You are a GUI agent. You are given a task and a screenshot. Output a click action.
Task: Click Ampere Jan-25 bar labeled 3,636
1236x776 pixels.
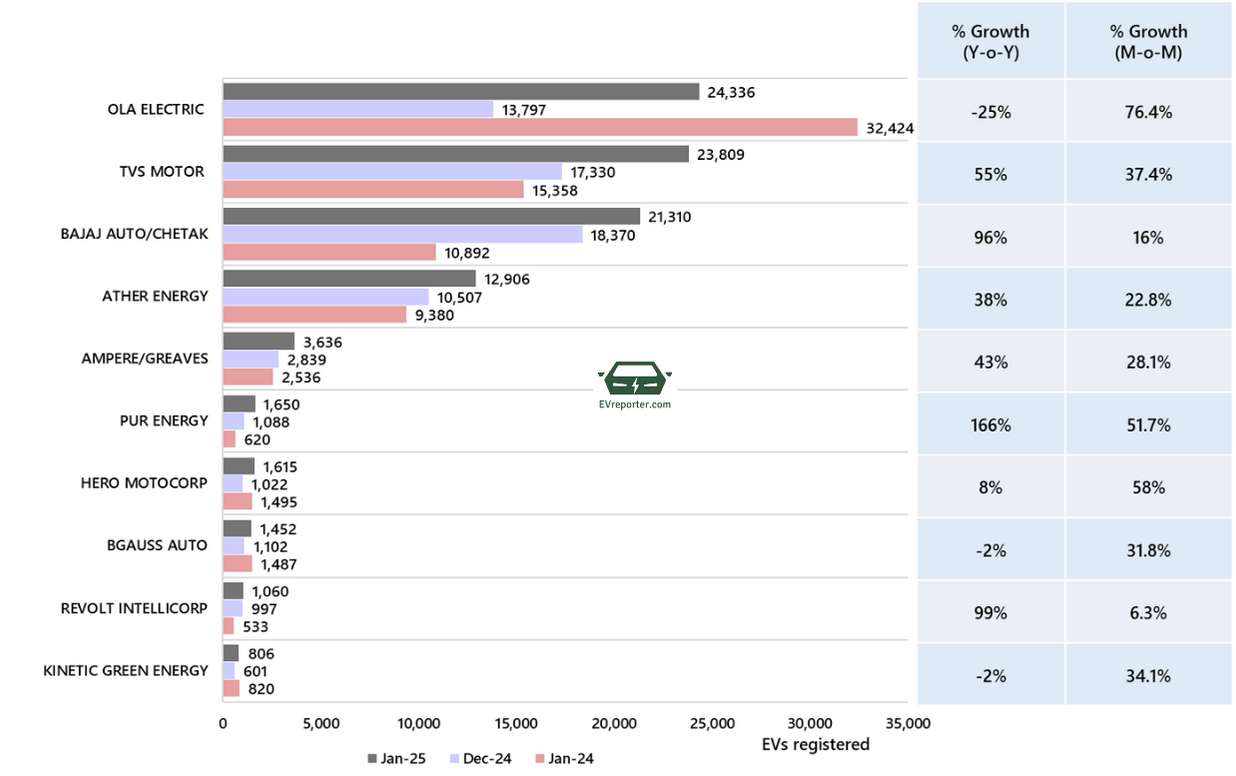pyautogui.click(x=259, y=341)
